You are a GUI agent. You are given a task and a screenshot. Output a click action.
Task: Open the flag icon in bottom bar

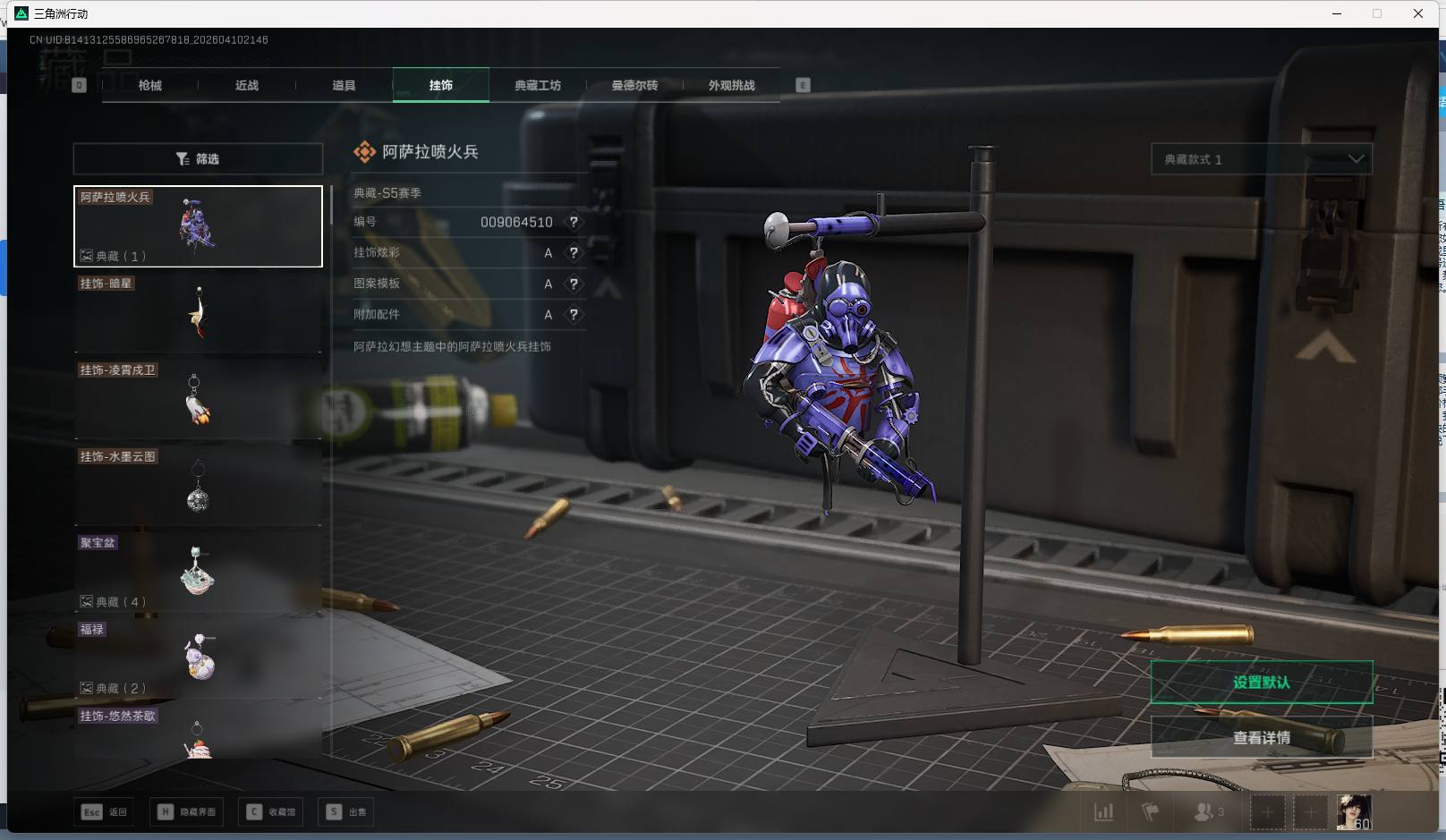1151,812
